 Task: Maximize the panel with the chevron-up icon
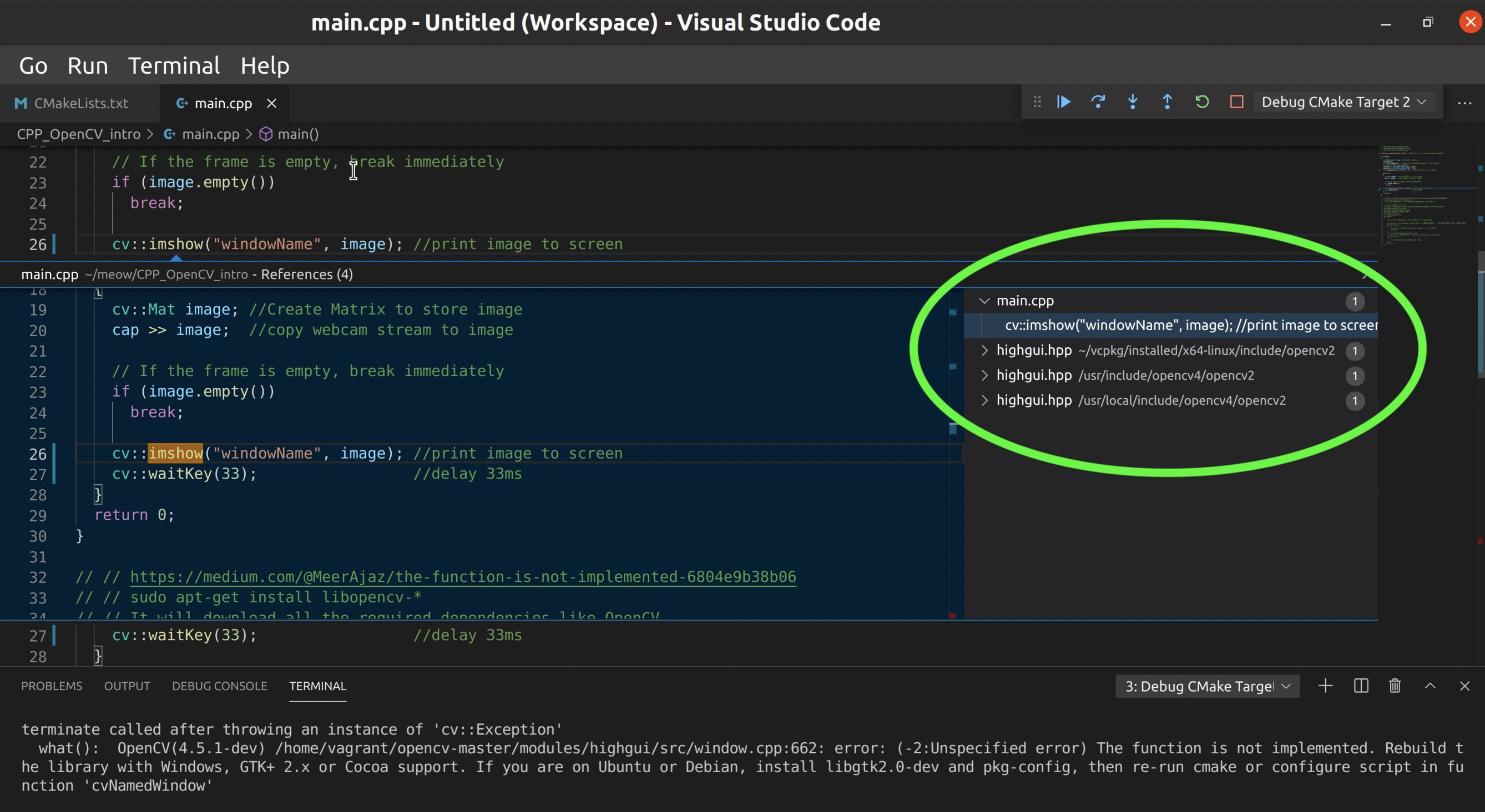pyautogui.click(x=1430, y=686)
